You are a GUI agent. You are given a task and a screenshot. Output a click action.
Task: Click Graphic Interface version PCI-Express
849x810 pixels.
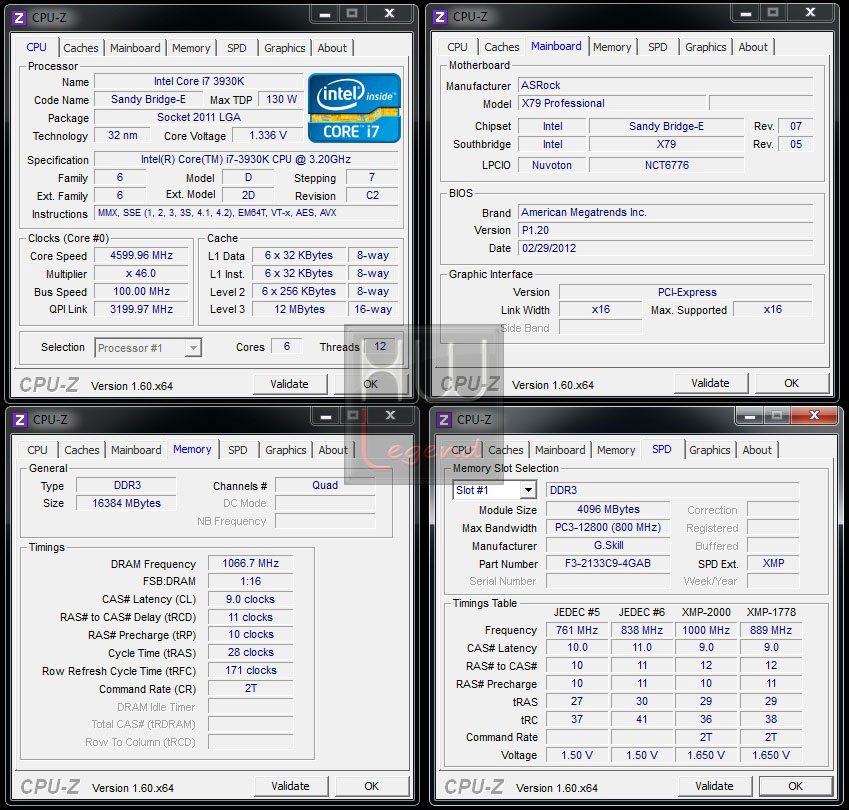[686, 292]
